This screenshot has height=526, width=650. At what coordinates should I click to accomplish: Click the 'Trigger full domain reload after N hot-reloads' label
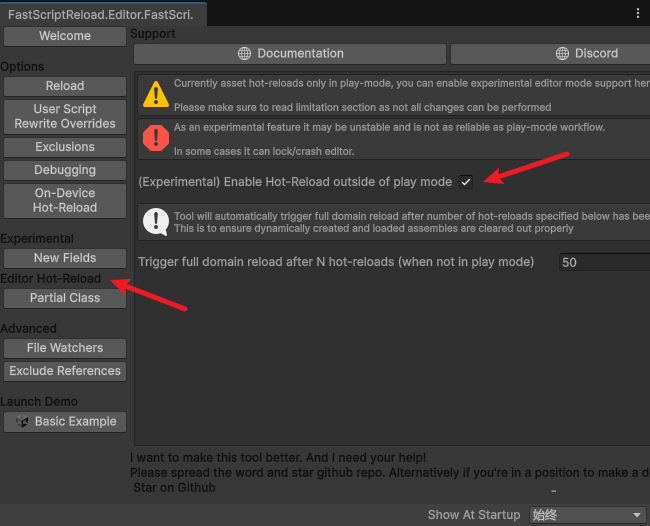(336, 262)
